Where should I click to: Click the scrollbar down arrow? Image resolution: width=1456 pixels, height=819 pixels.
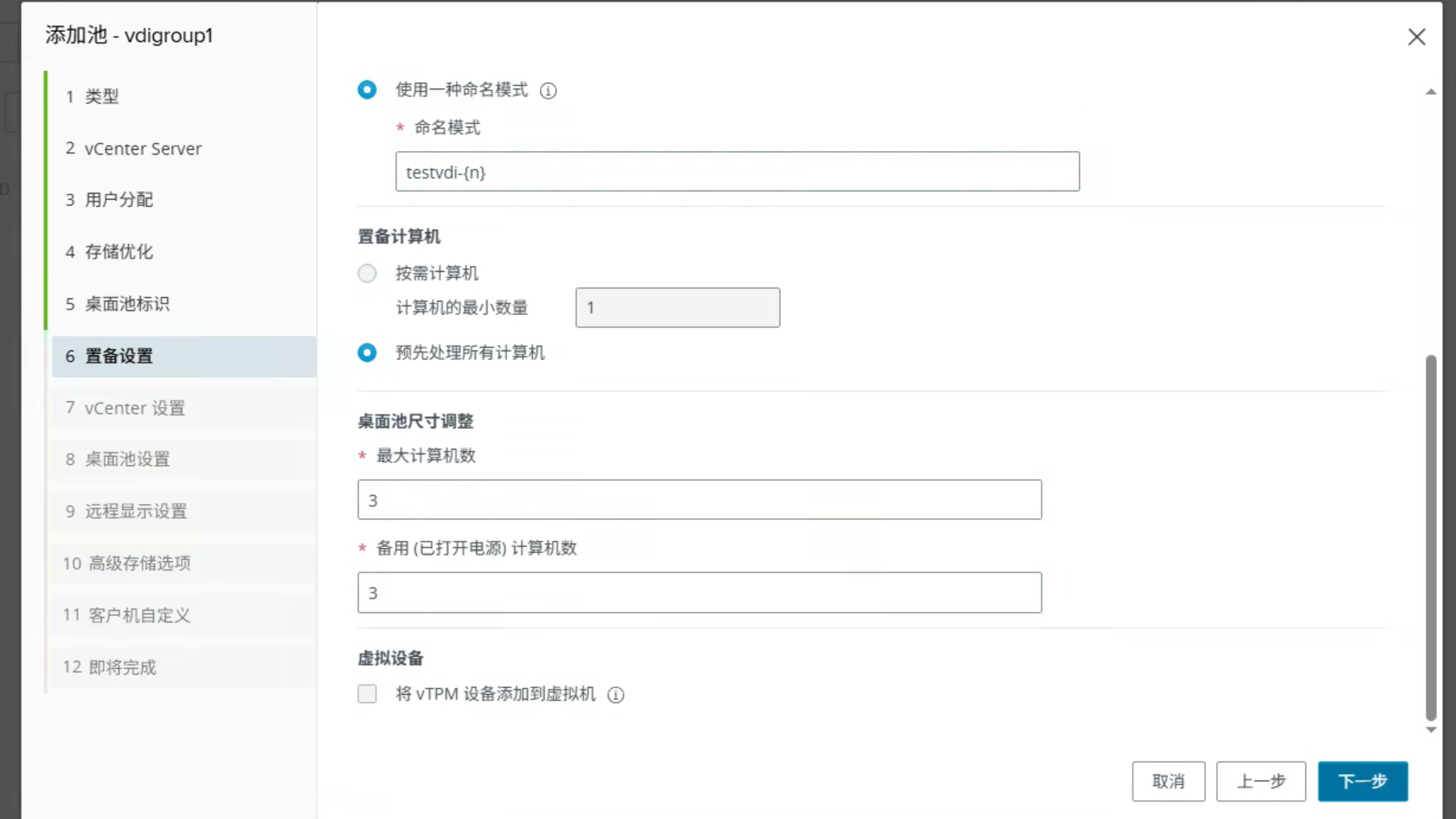click(1431, 730)
